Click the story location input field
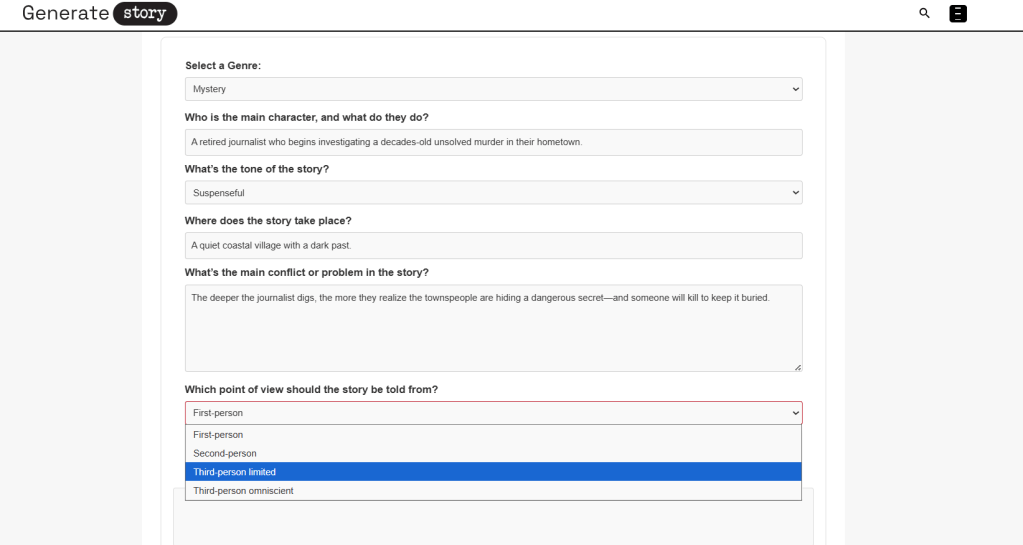 [x=493, y=245]
